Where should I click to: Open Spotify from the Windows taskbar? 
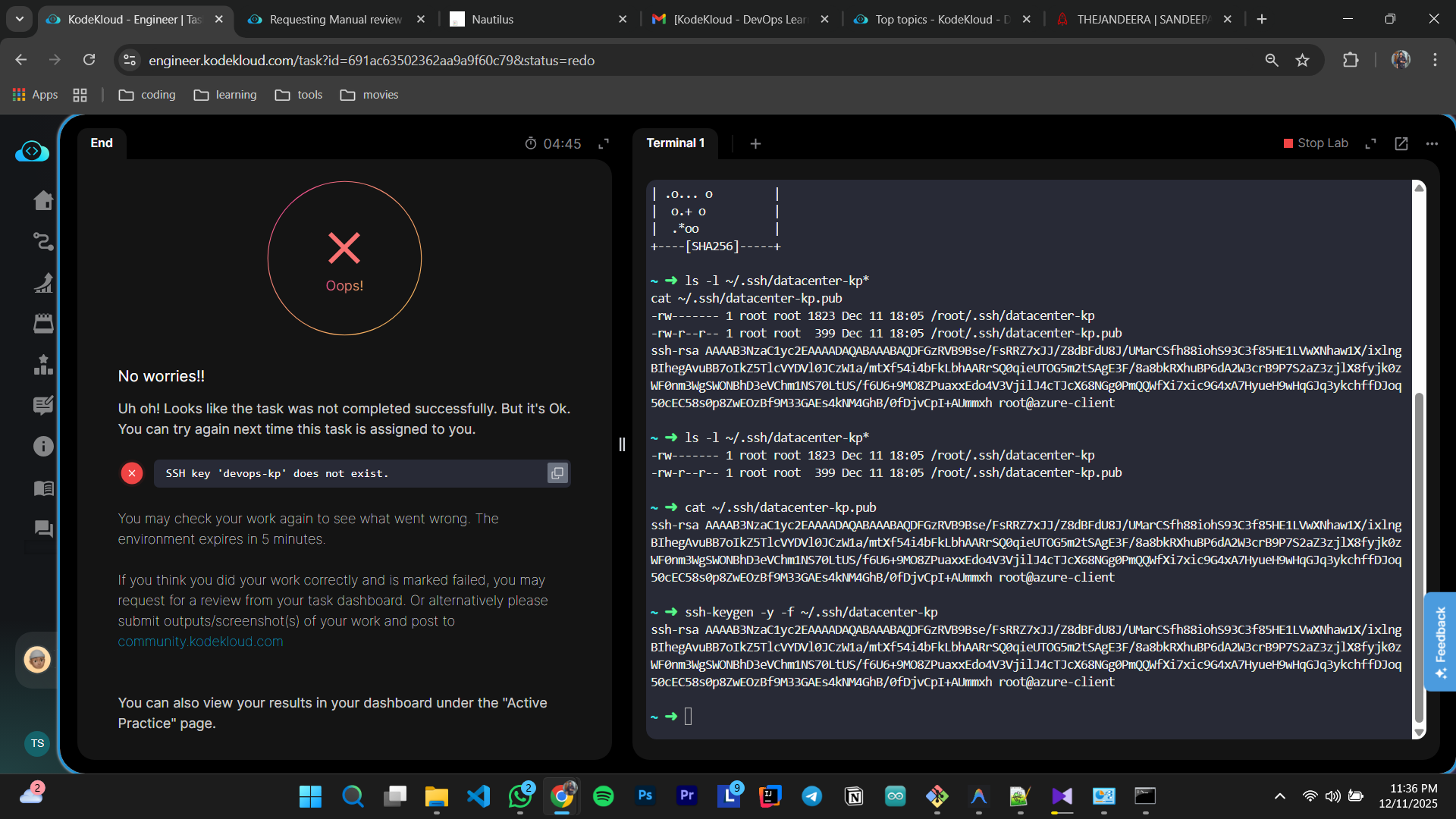pyautogui.click(x=603, y=796)
